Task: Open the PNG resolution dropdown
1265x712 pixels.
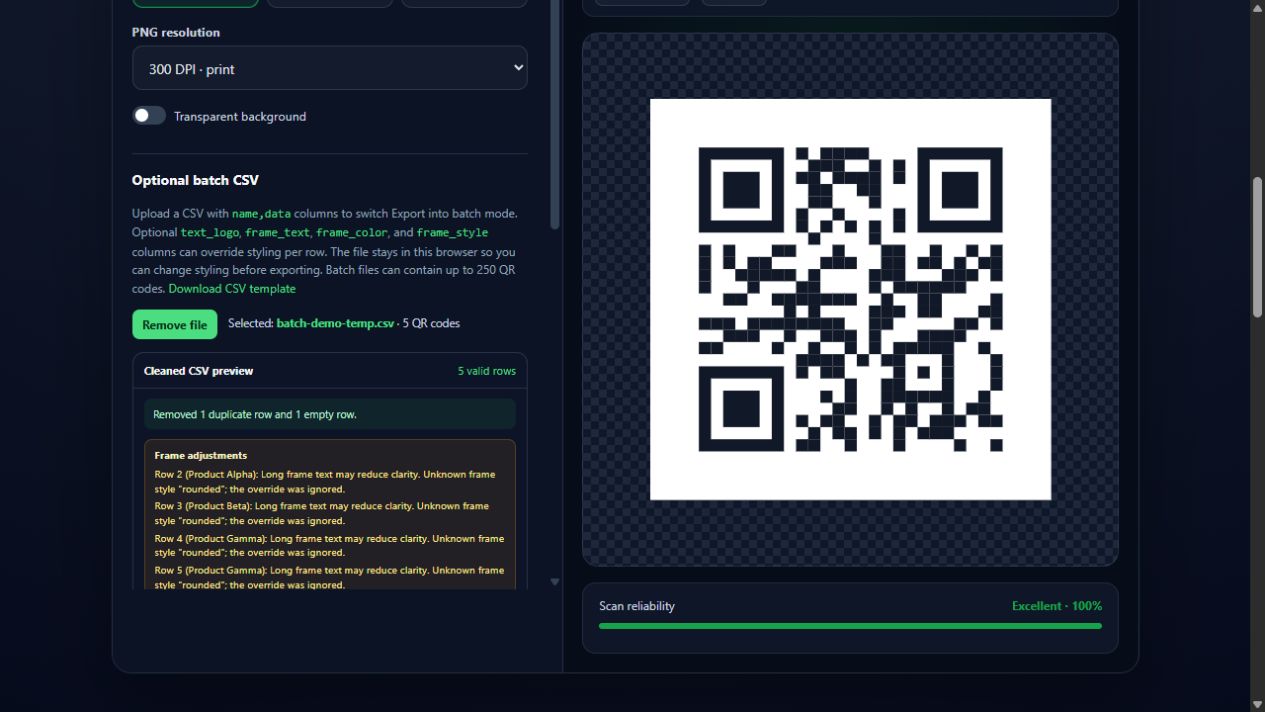Action: [x=329, y=68]
